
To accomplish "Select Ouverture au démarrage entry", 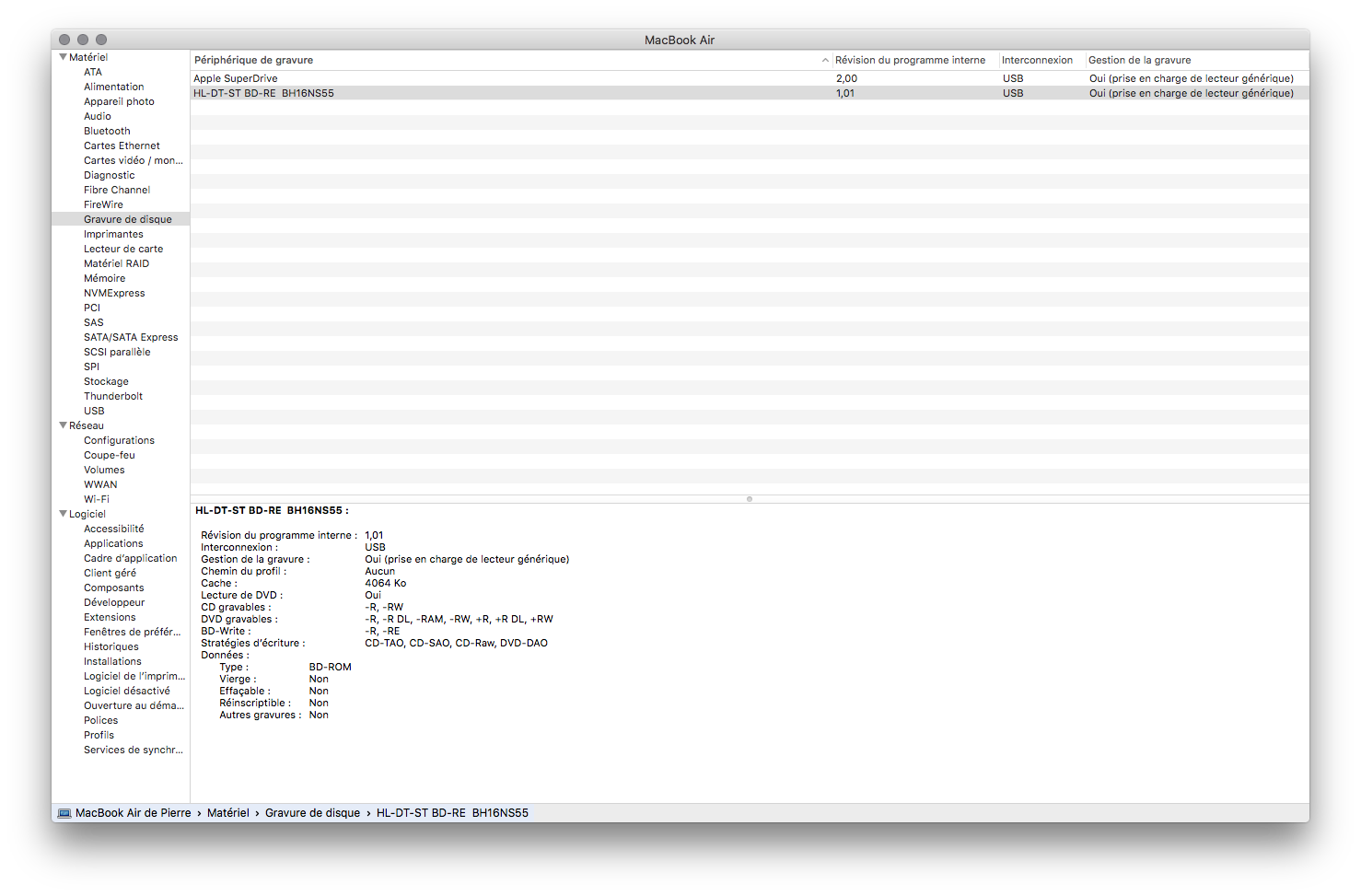I will [134, 705].
